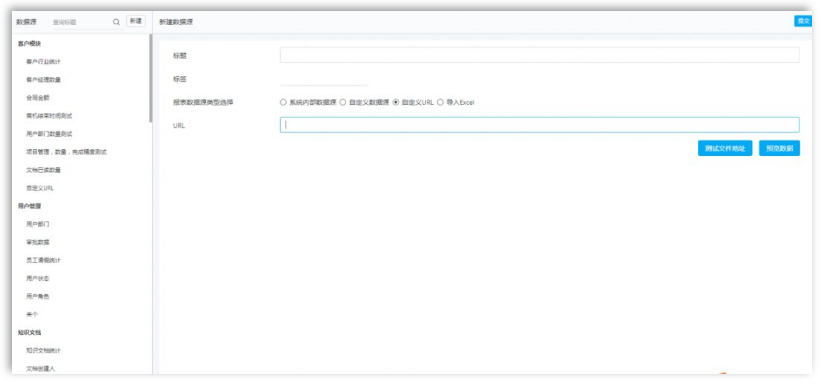Open the 合同金额 data source
The width and height of the screenshot is (821, 386).
(x=37, y=97)
